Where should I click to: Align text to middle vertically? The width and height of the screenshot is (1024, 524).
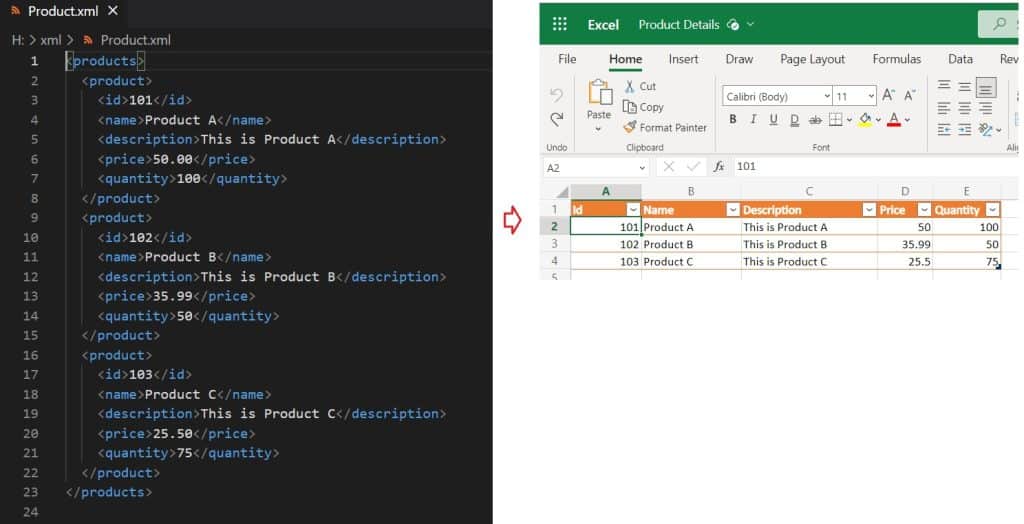[x=965, y=86]
